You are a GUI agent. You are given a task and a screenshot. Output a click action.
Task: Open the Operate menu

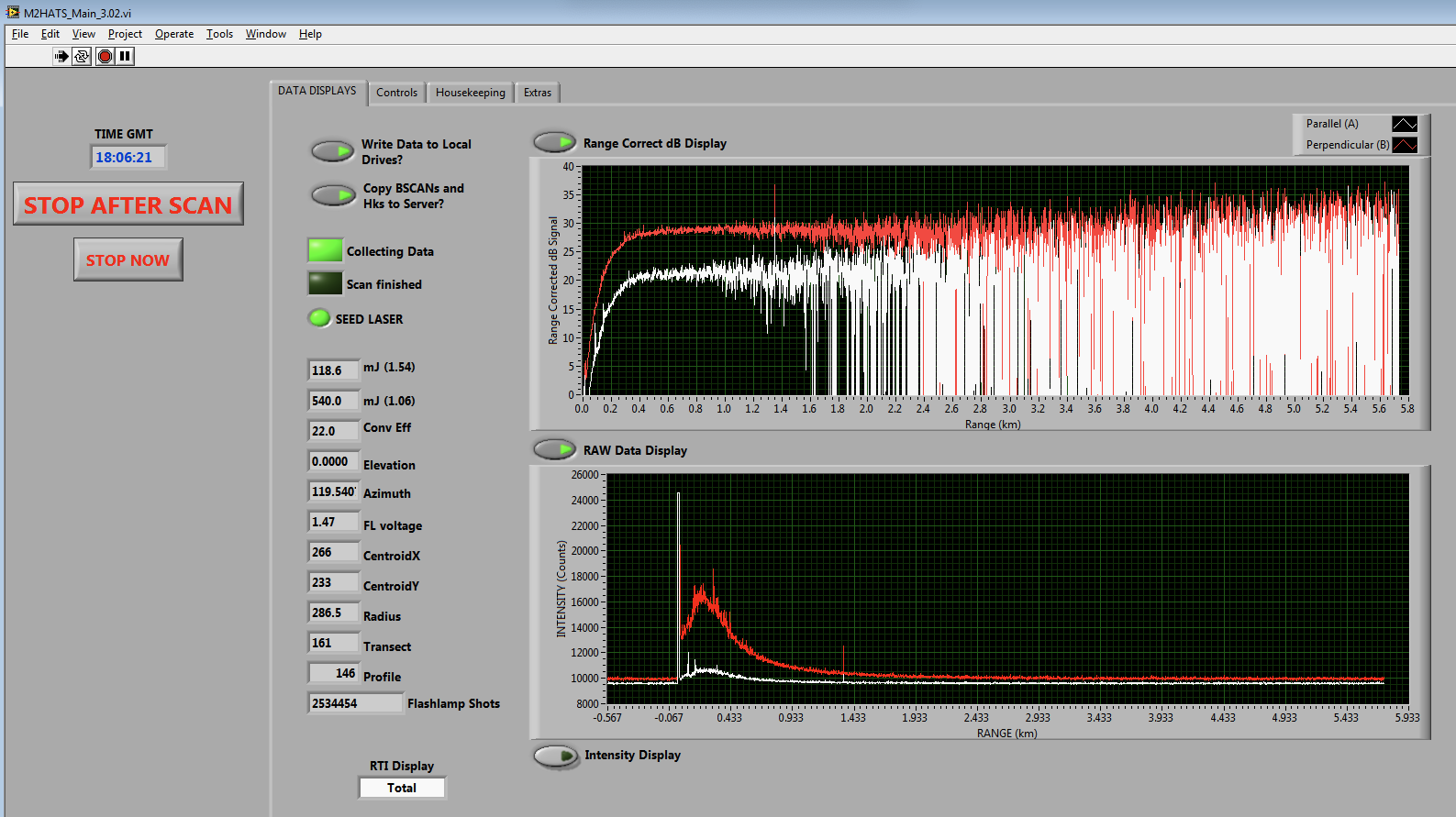coord(173,34)
